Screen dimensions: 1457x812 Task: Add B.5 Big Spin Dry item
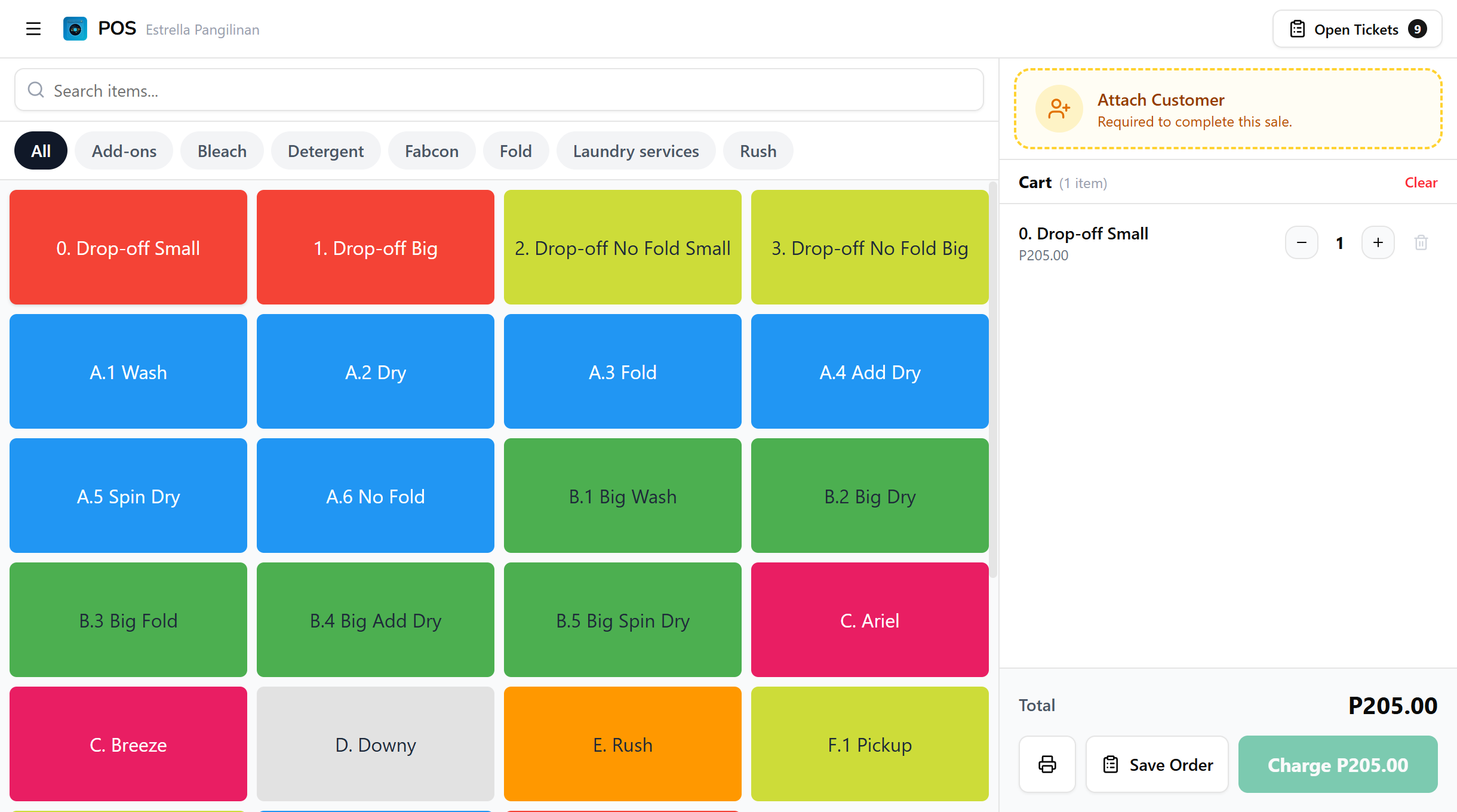[623, 620]
